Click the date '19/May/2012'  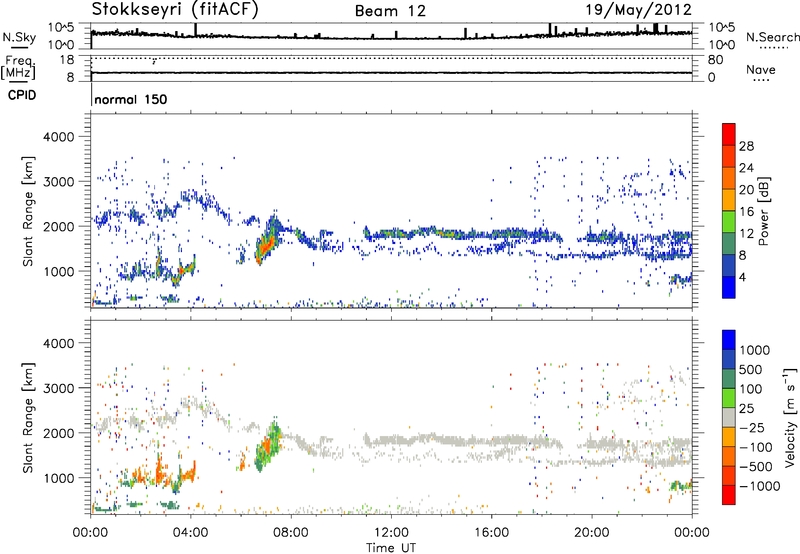(x=638, y=10)
